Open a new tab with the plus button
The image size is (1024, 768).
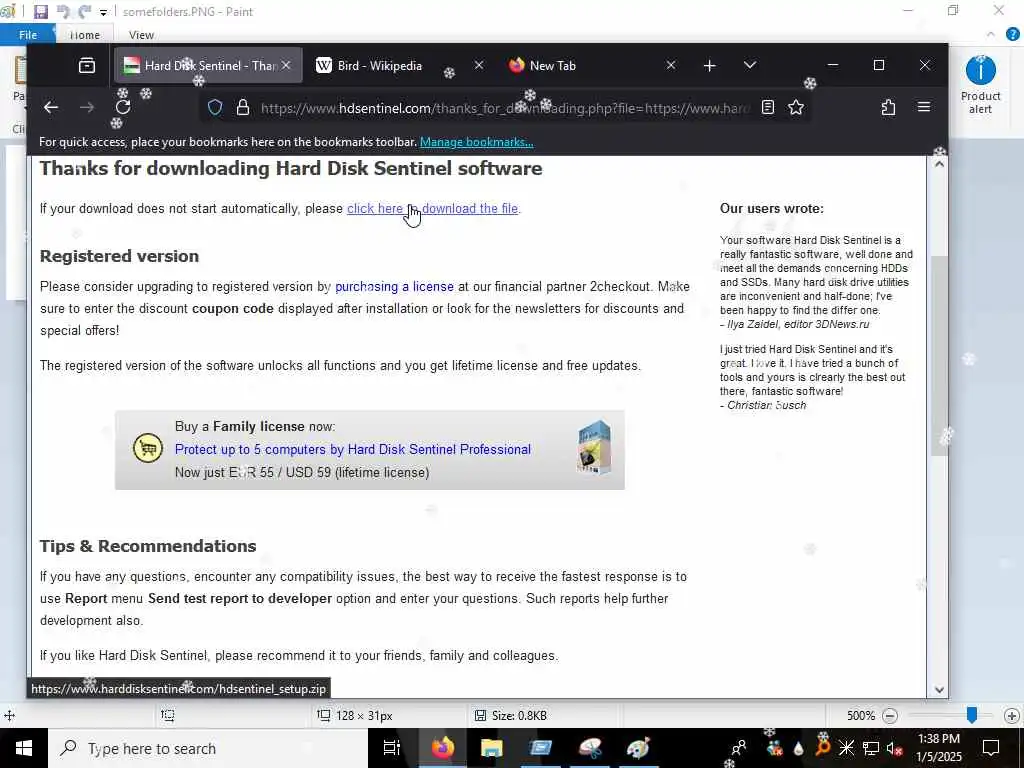pos(710,65)
